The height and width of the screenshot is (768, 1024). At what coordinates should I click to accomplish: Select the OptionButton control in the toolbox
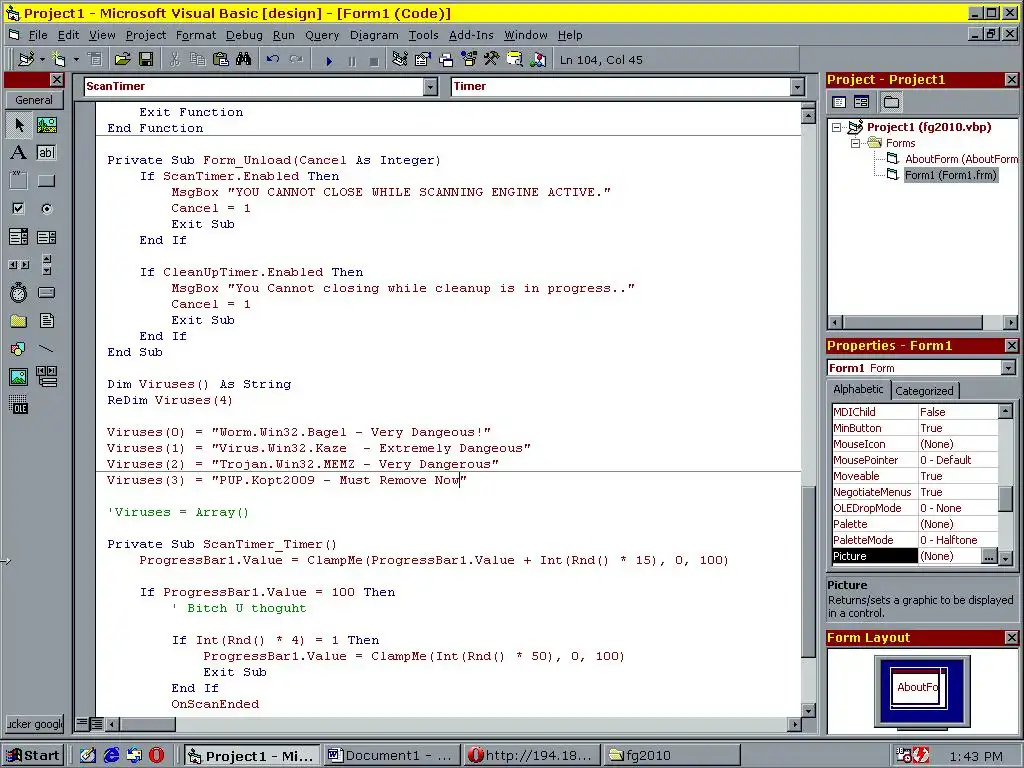click(46, 209)
